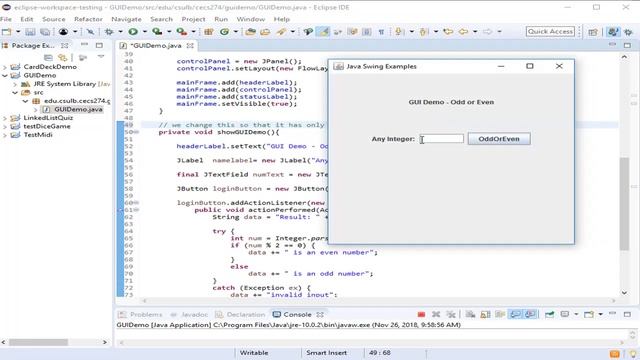The image size is (640, 360).
Task: Open the File menu
Action: click(x=6, y=19)
